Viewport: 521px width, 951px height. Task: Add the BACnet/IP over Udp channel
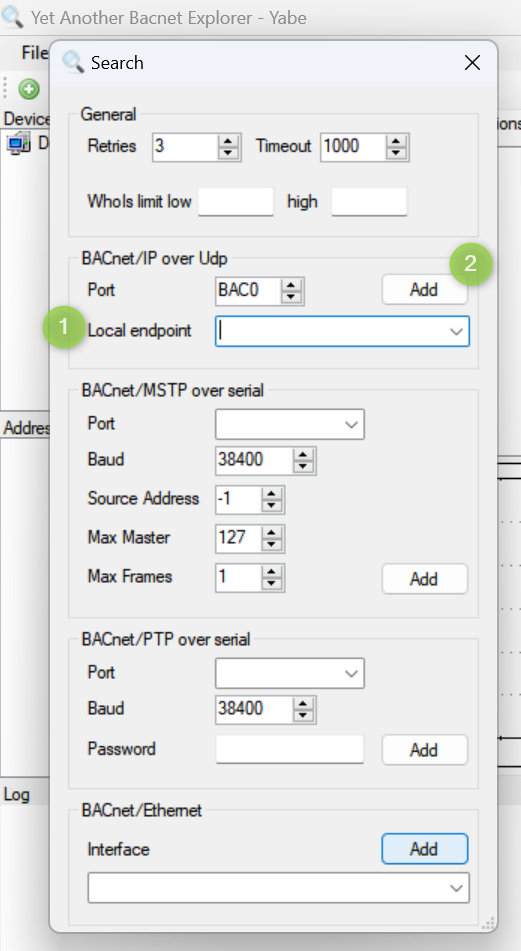[425, 290]
